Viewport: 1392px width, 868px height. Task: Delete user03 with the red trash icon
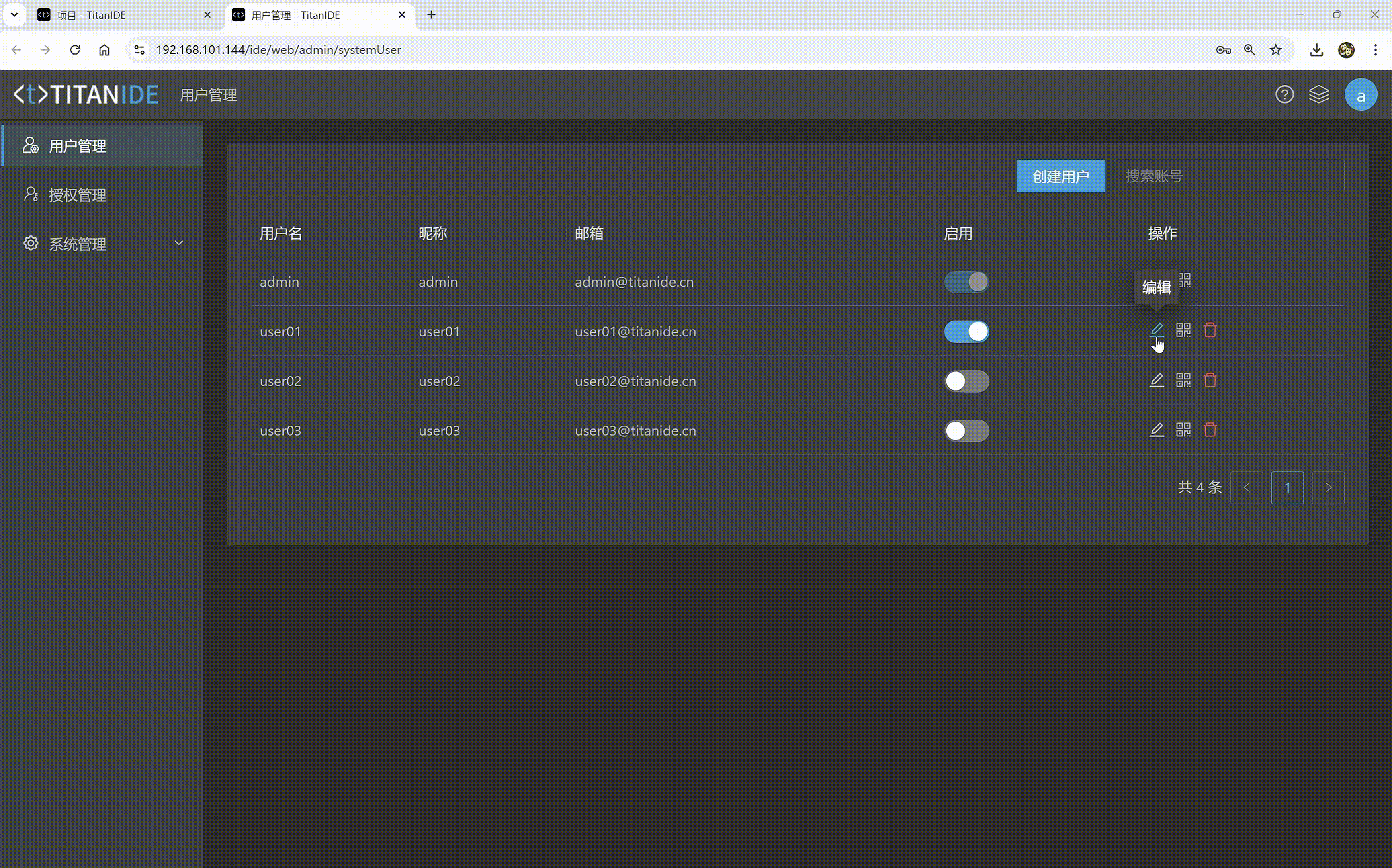(x=1210, y=430)
